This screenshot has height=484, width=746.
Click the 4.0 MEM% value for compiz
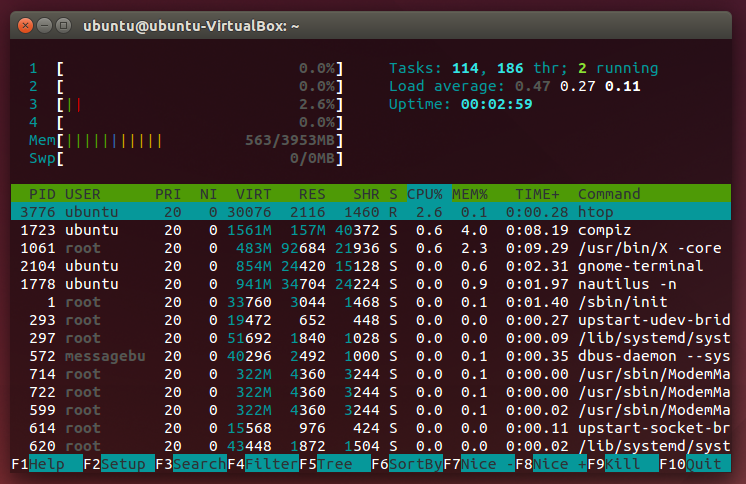tap(474, 230)
